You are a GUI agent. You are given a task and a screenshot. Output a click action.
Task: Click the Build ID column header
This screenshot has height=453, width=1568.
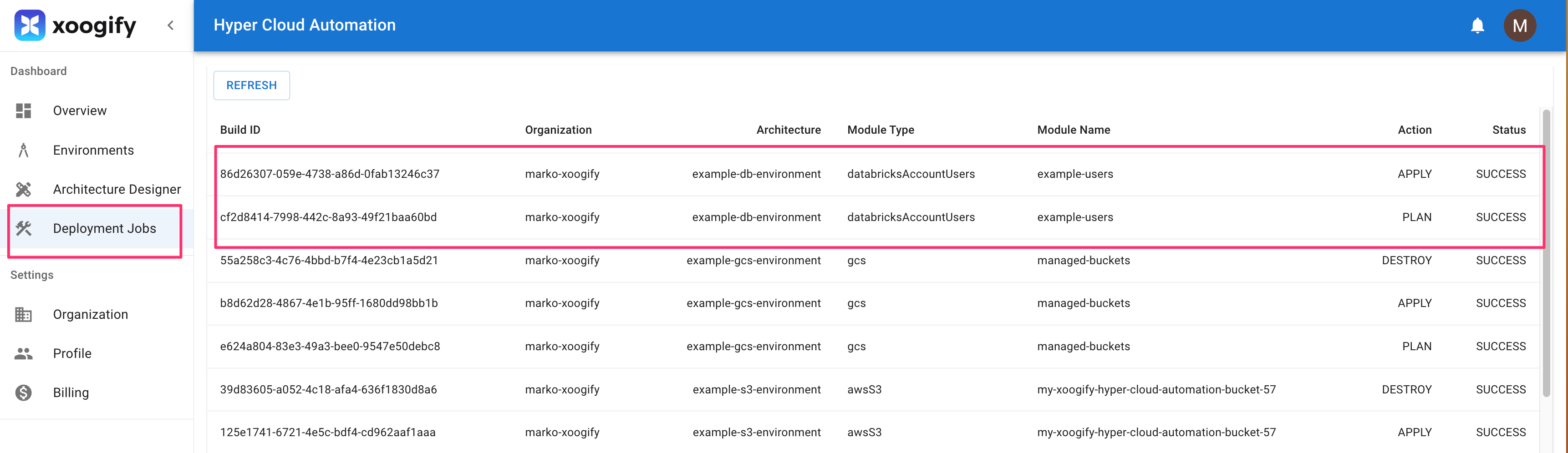click(x=240, y=130)
